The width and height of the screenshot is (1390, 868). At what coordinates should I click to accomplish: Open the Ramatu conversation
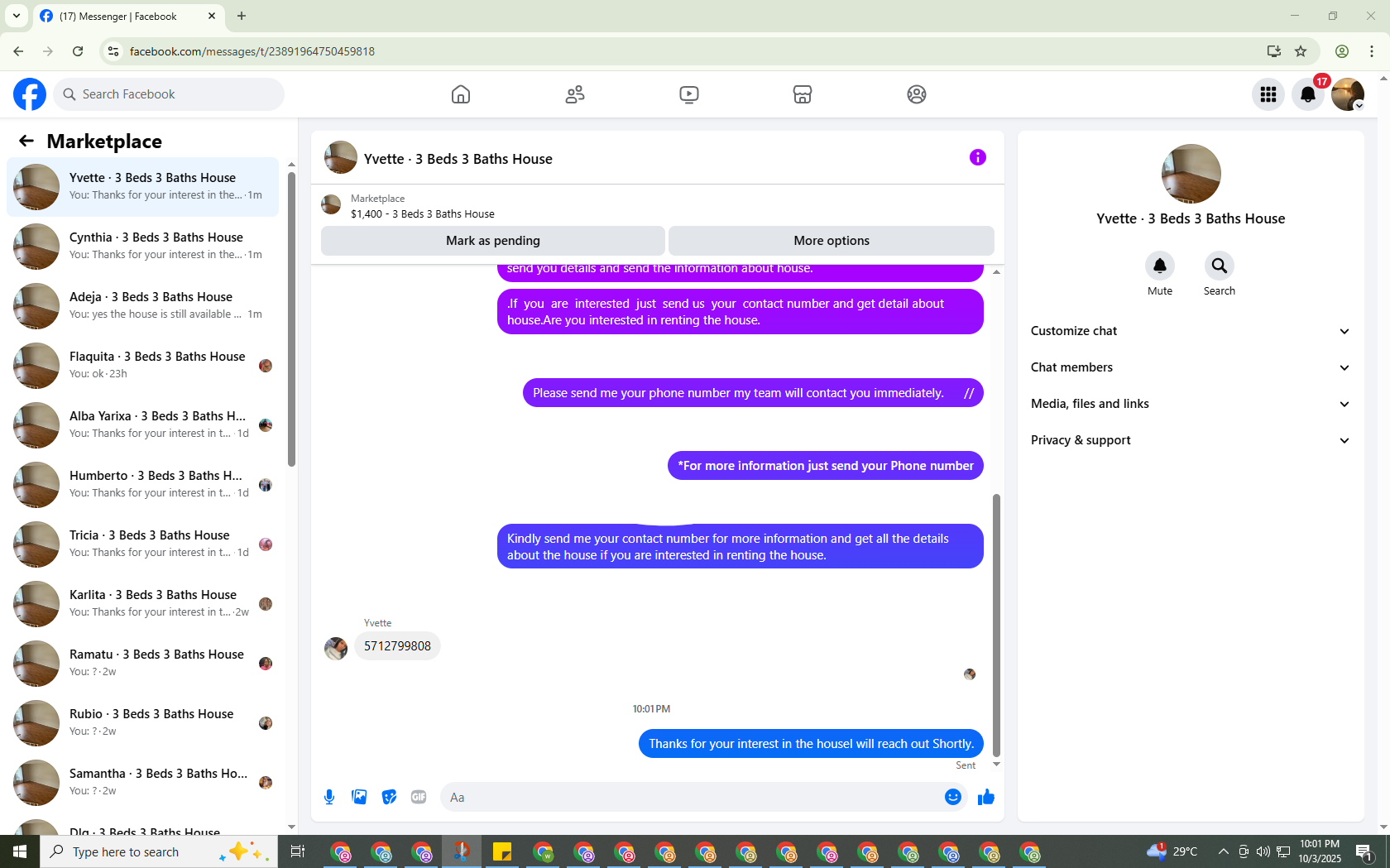(142, 664)
